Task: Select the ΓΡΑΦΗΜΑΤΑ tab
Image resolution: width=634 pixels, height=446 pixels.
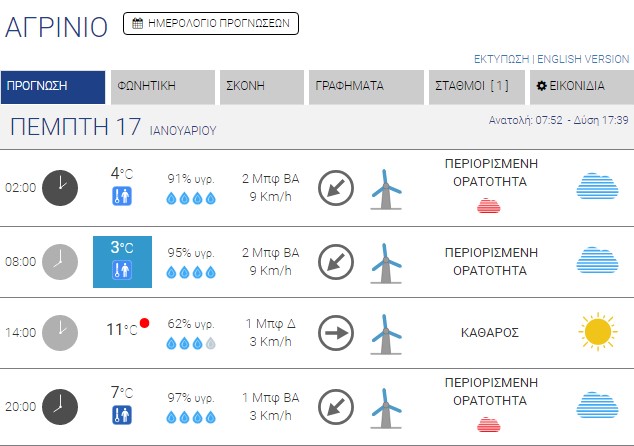Action: click(x=366, y=87)
